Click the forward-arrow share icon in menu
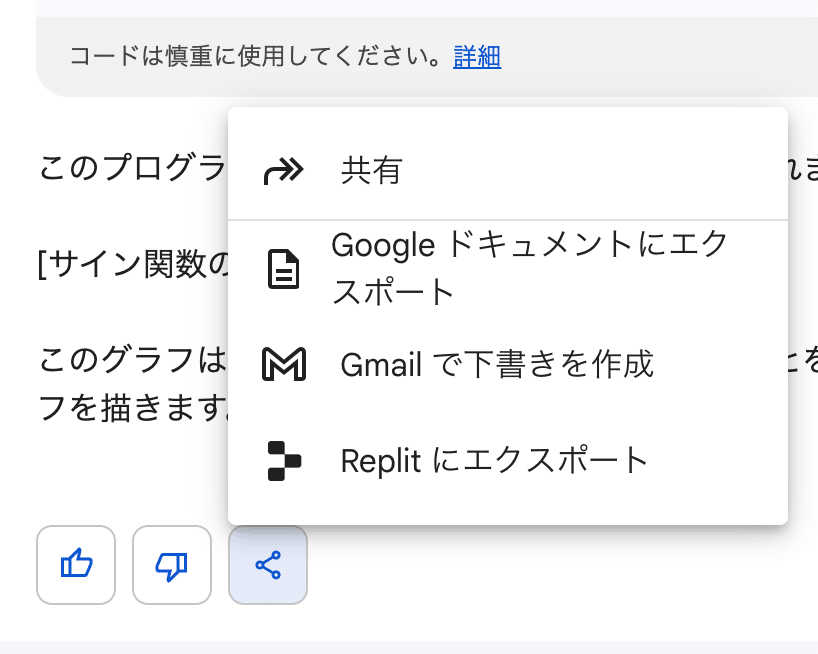Image resolution: width=818 pixels, height=654 pixels. 283,171
